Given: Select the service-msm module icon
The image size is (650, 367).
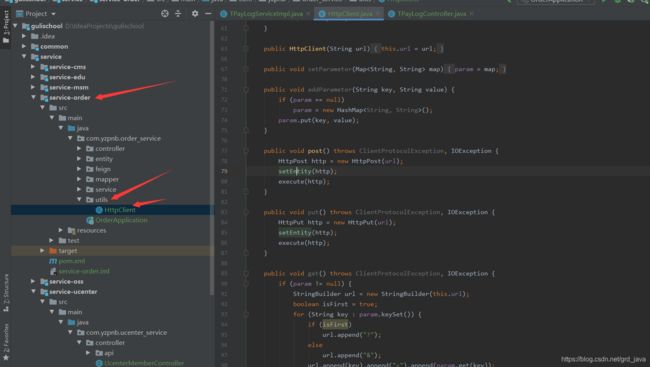Looking at the screenshot, I should point(44,87).
